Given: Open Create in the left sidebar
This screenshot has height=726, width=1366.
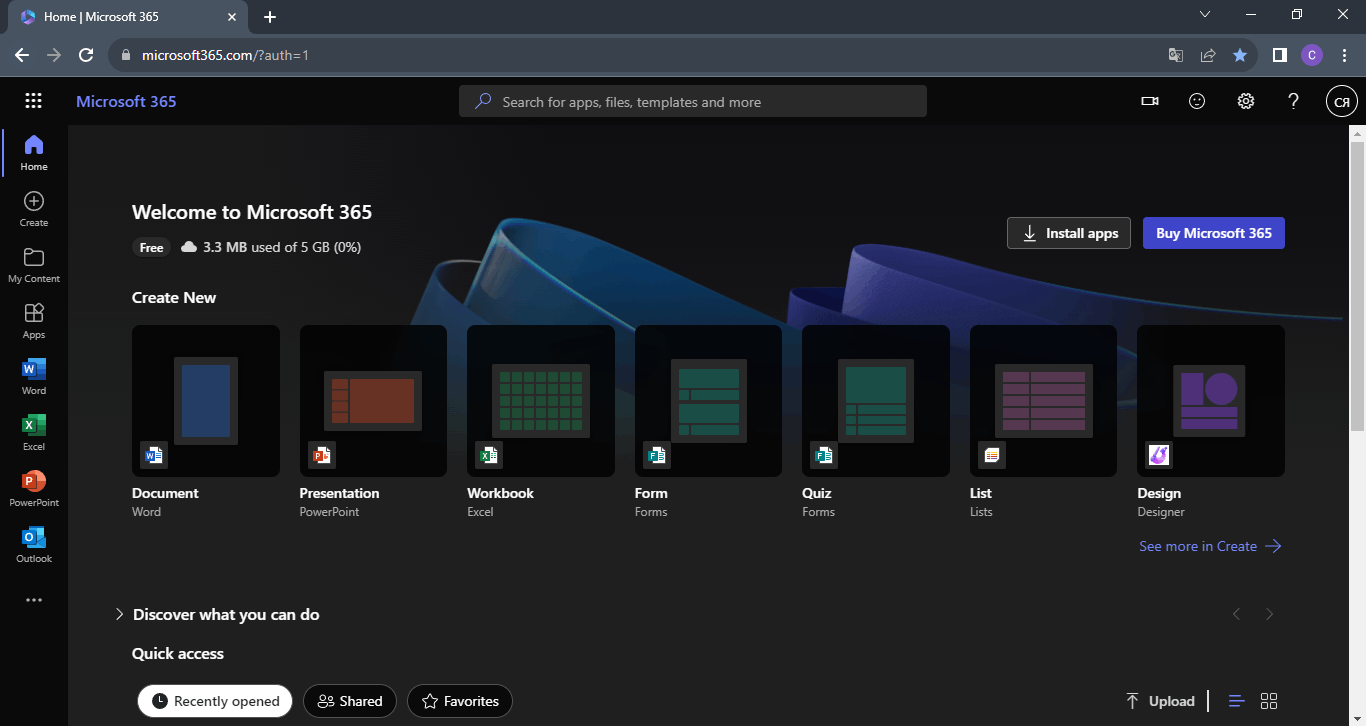Looking at the screenshot, I should [34, 209].
